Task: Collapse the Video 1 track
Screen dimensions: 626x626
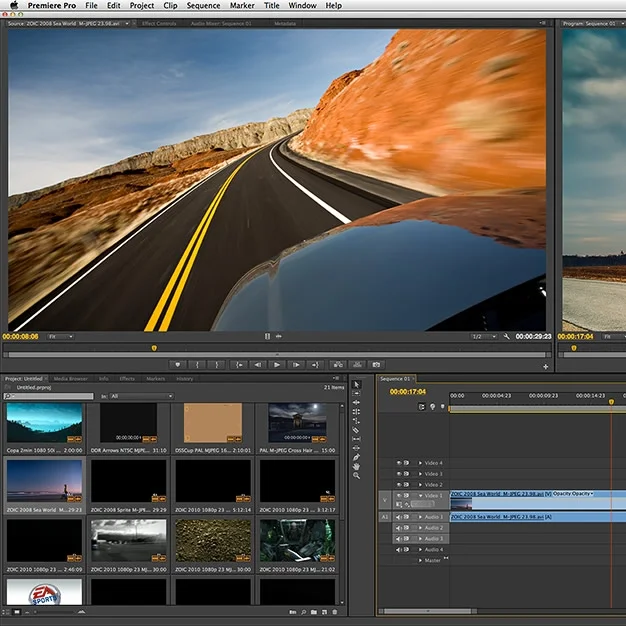Action: 420,495
